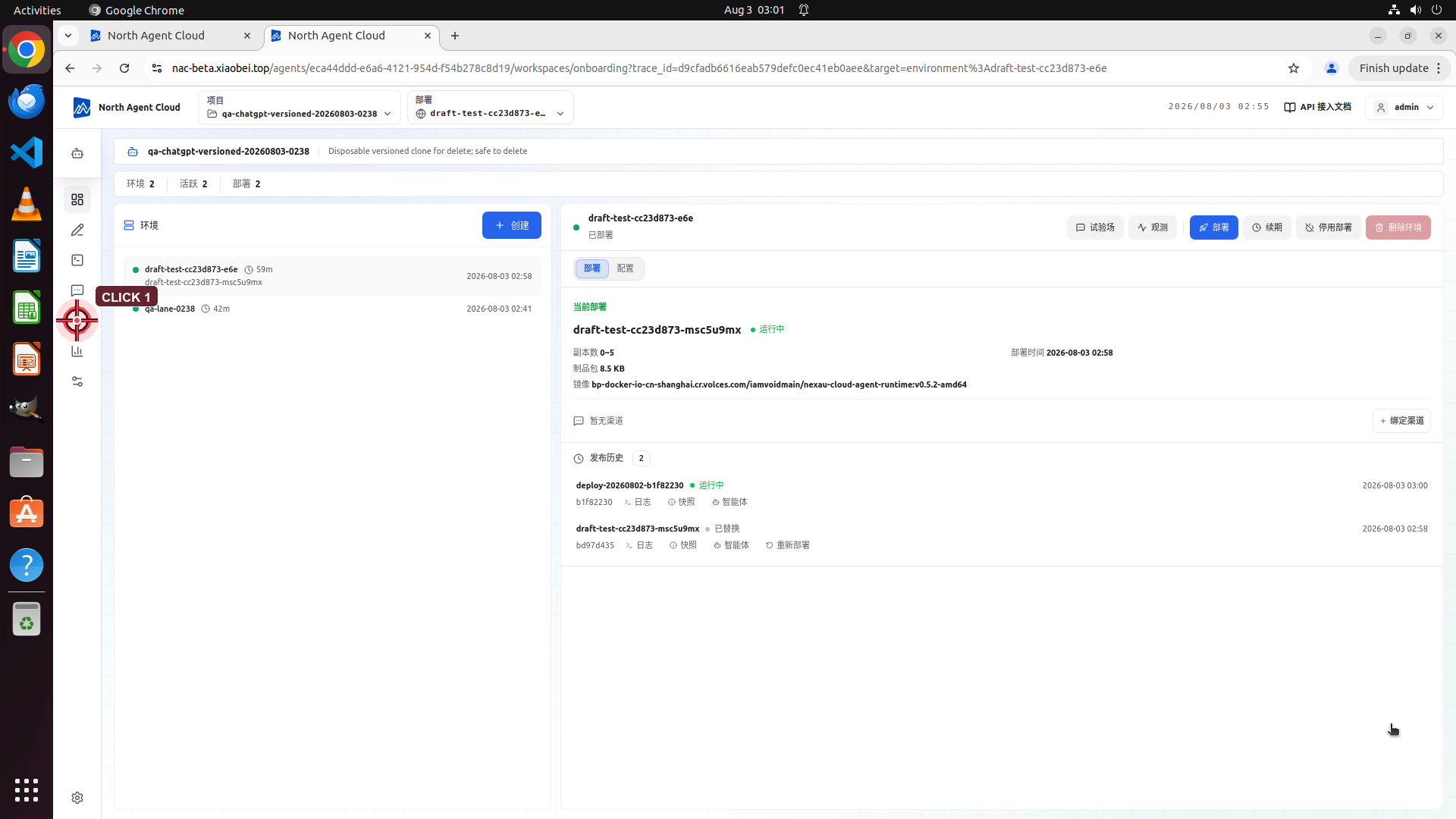The width and height of the screenshot is (1456, 819).
Task: Open the admin user menu
Action: 1404,108
